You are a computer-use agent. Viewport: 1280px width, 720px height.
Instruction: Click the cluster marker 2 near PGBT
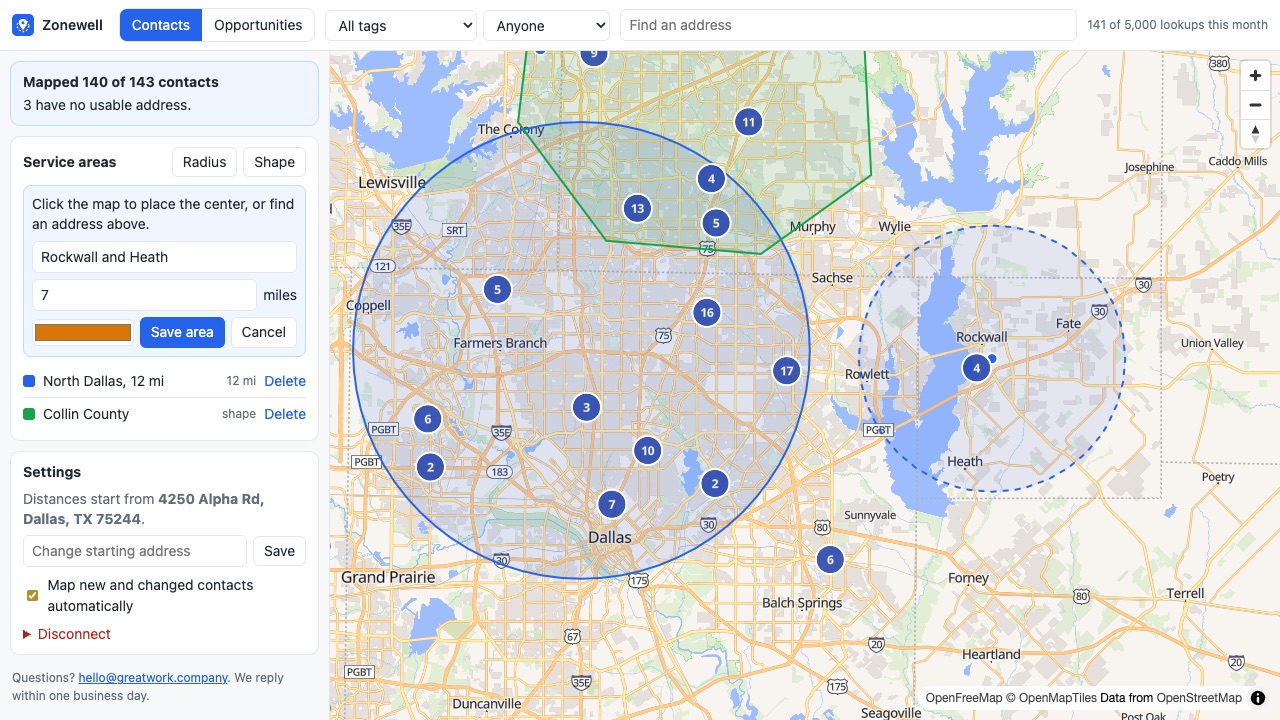tap(430, 467)
